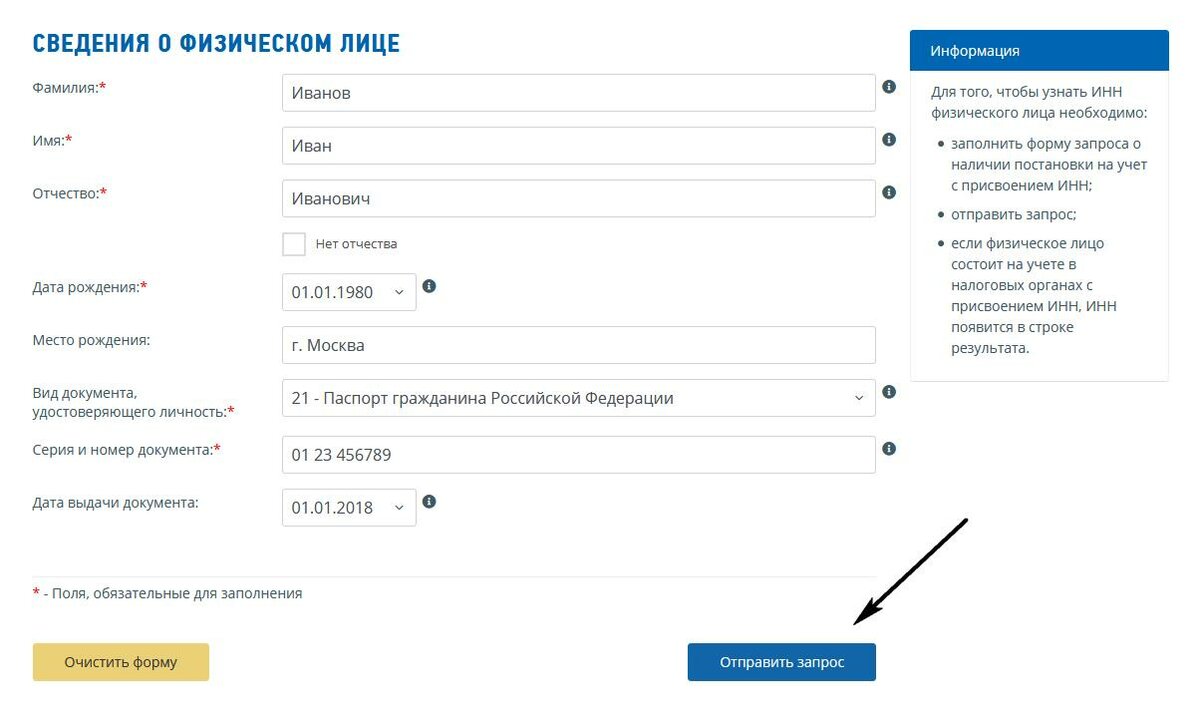Viewport: 1200px width, 721px height.
Task: Click info icon next to Имя field
Action: (889, 139)
